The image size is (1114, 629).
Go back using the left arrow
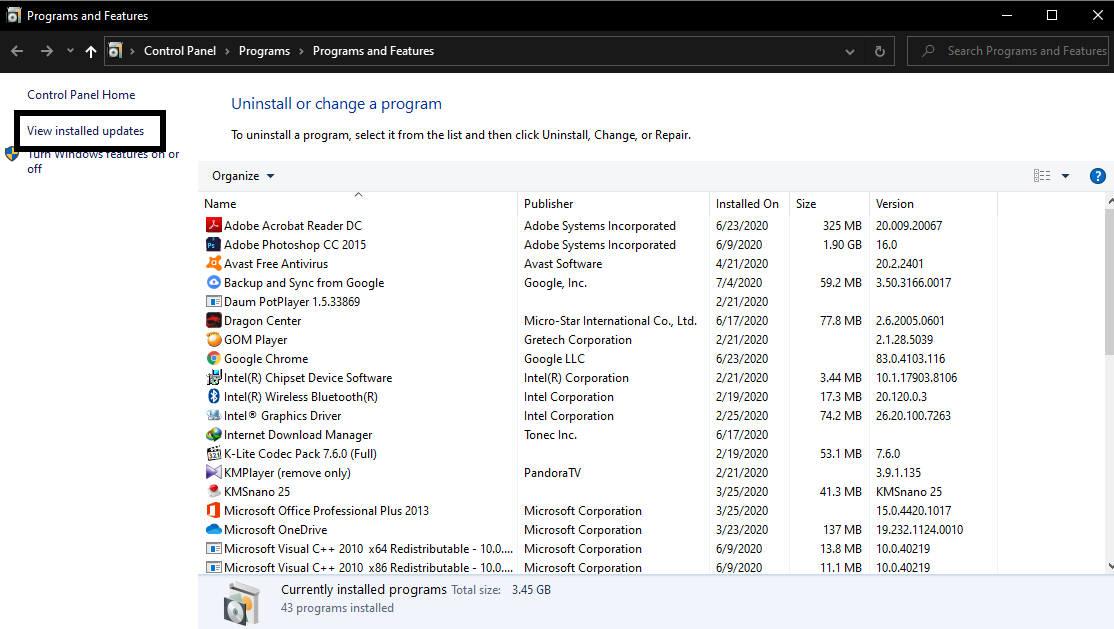[17, 51]
